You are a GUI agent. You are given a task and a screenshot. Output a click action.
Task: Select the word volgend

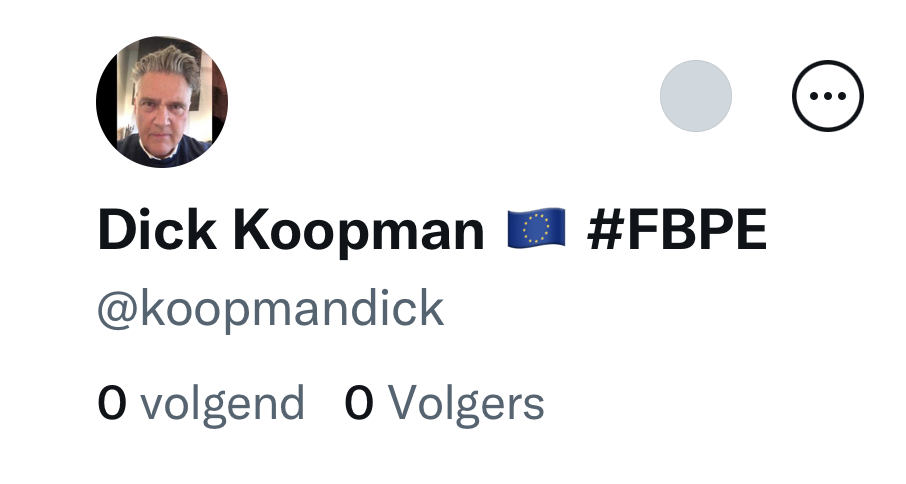(223, 404)
